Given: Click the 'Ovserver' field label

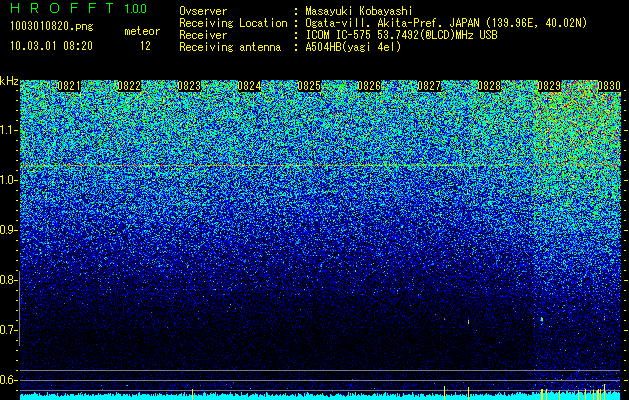Looking at the screenshot, I should click(203, 11).
